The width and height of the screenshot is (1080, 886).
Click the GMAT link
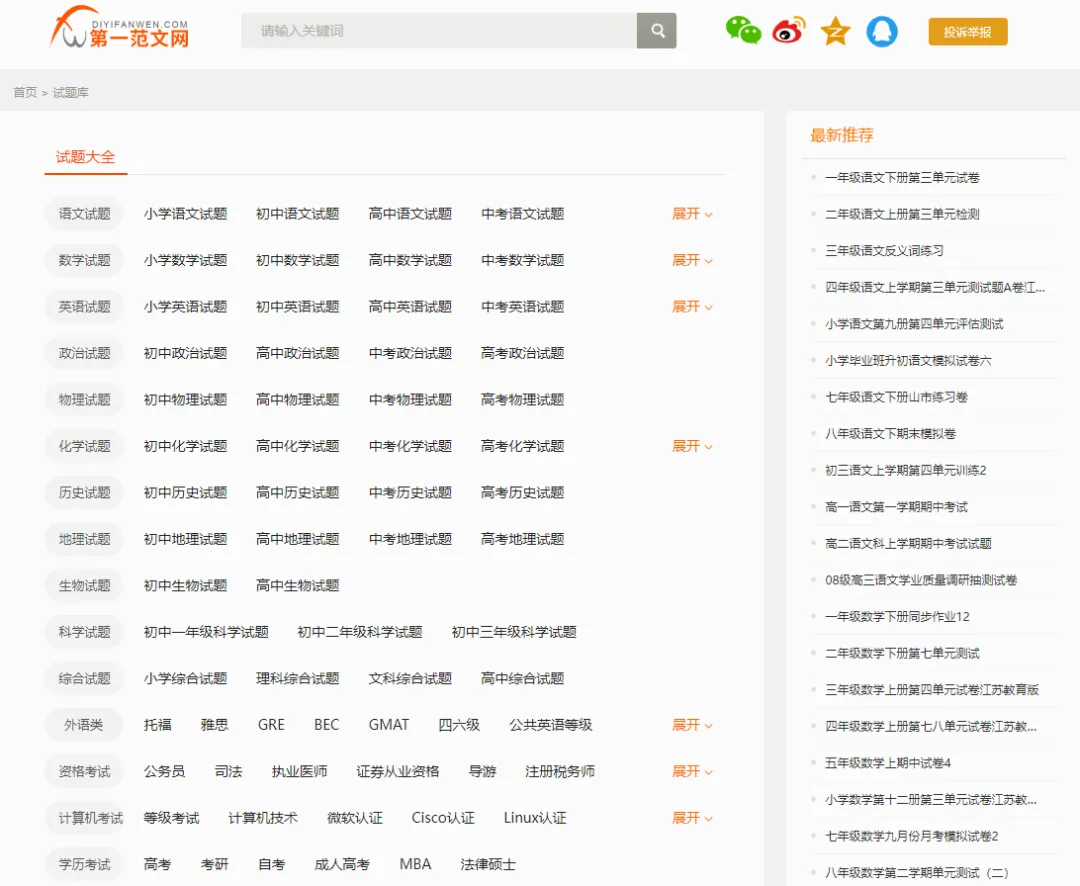(x=388, y=725)
